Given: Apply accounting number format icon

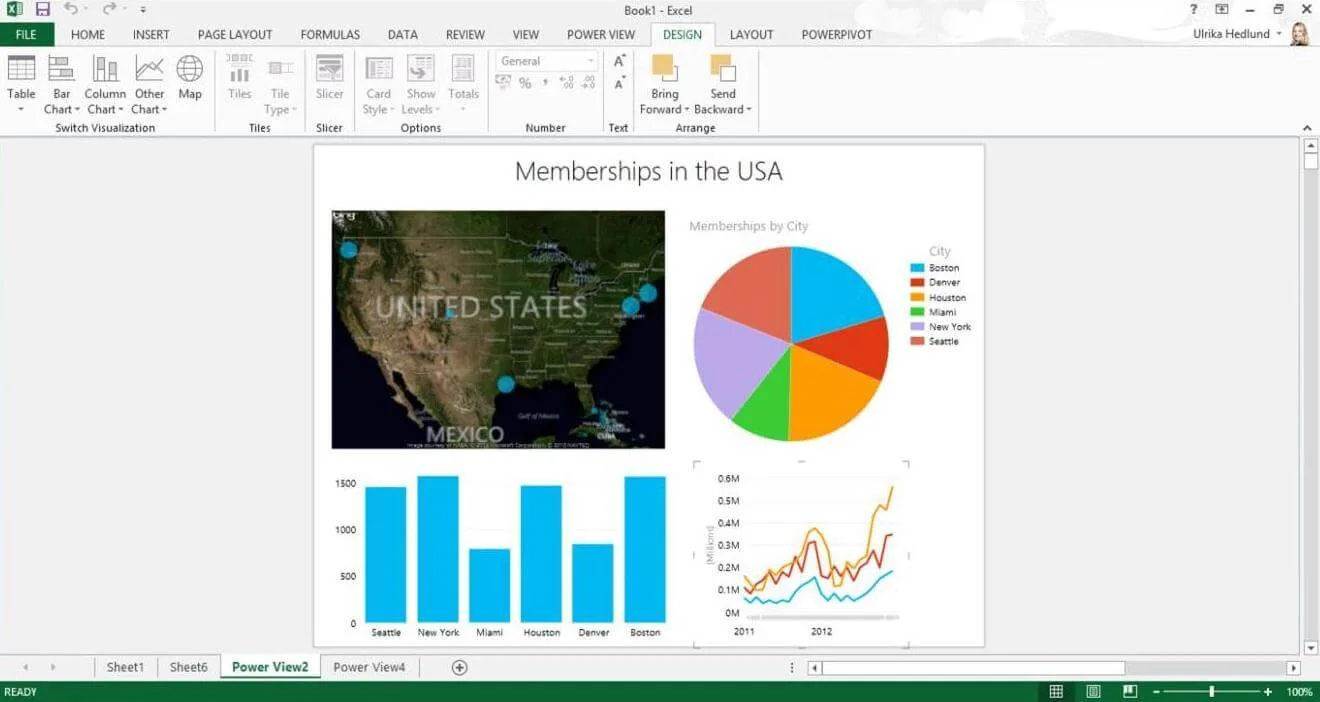Looking at the screenshot, I should (x=504, y=84).
